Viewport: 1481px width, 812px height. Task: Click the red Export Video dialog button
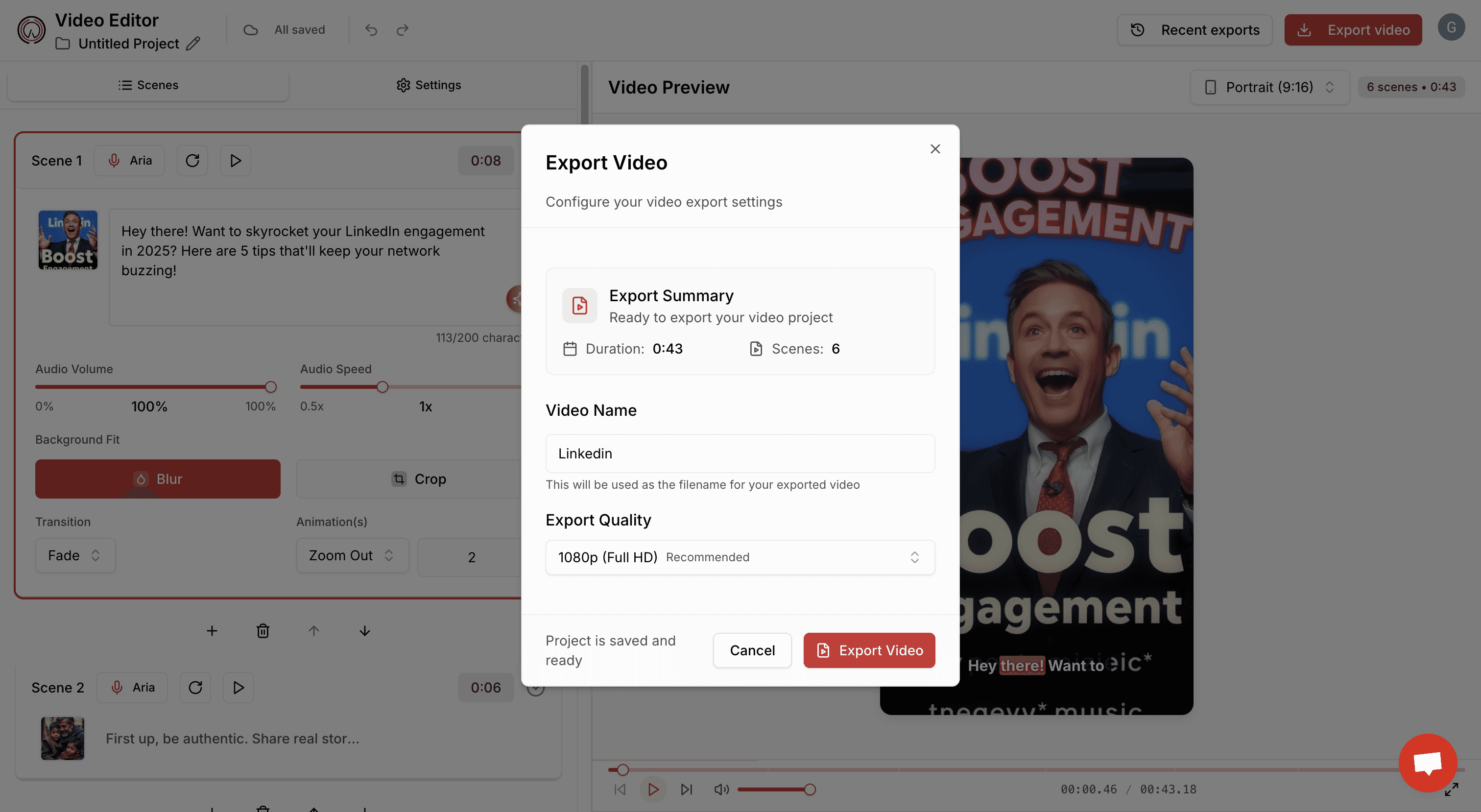tap(869, 650)
